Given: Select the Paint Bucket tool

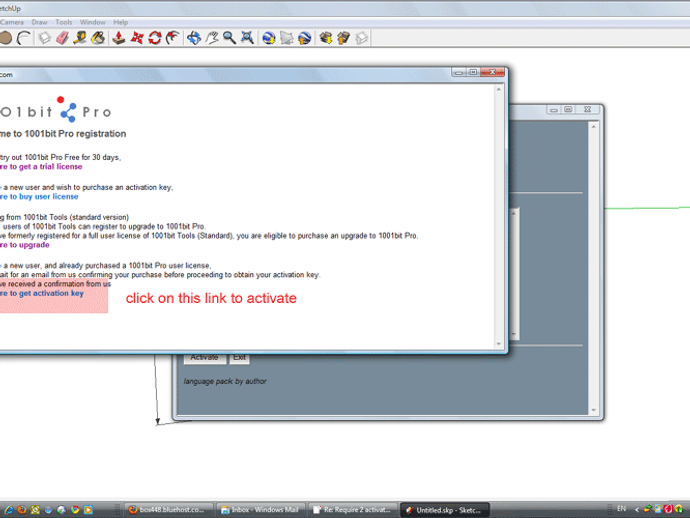Looking at the screenshot, I should coord(98,38).
